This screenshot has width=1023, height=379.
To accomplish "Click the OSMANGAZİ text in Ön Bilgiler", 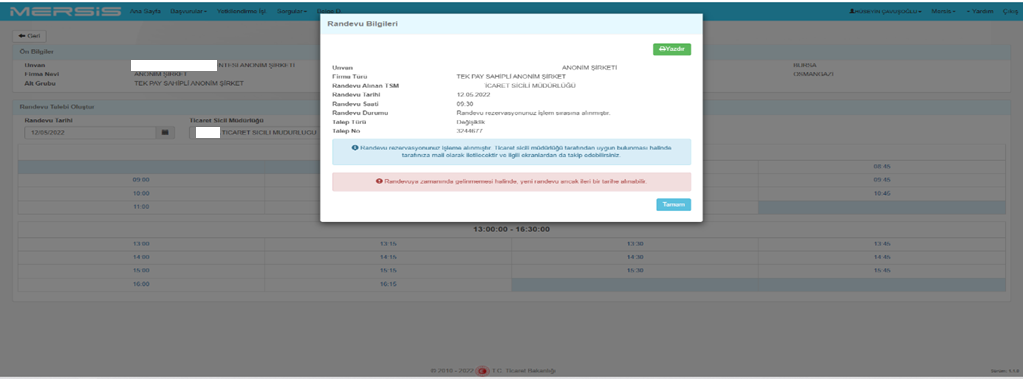I will point(813,74).
